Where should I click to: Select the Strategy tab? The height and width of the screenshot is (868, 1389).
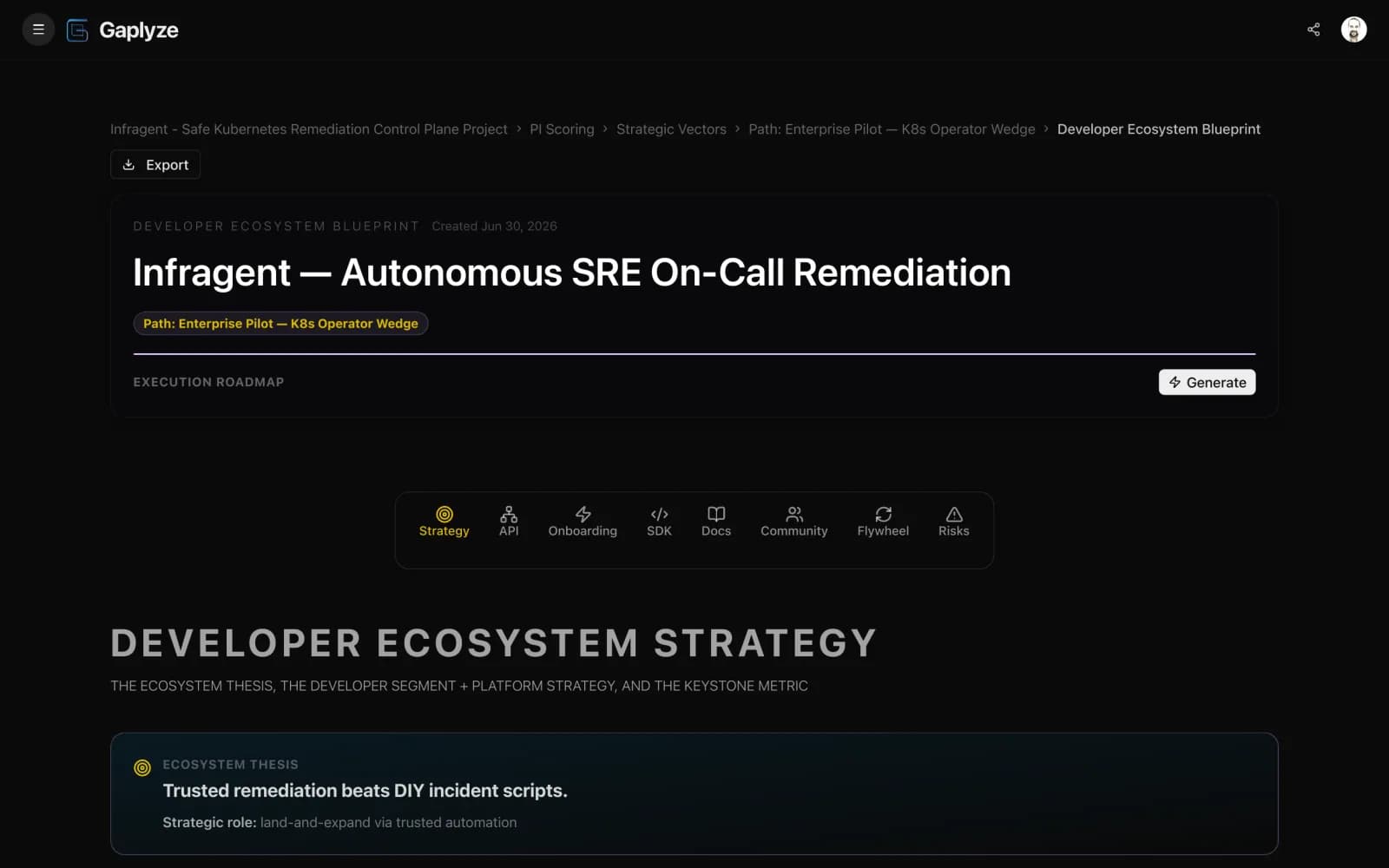pos(444,522)
